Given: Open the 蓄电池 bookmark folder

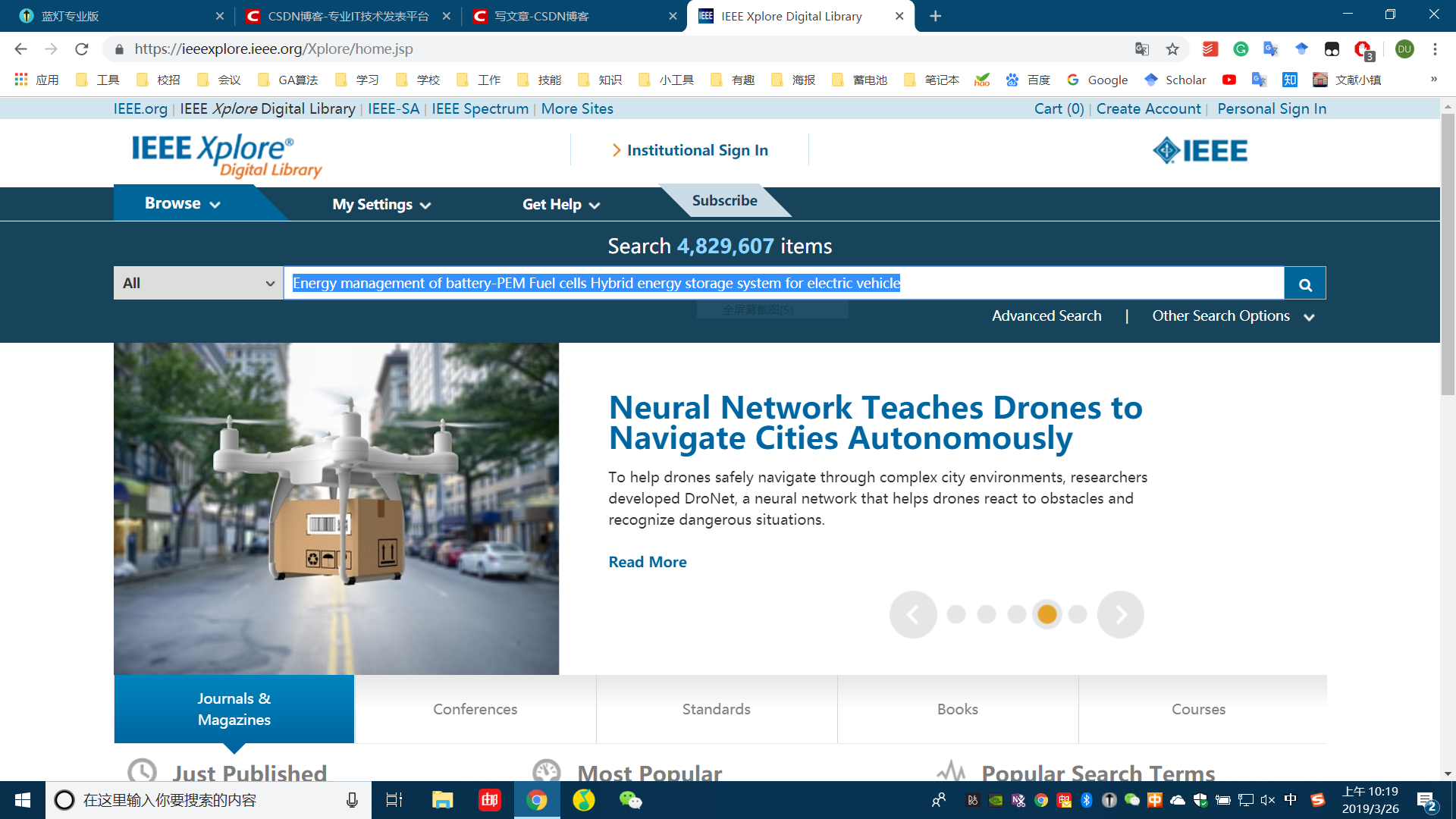Looking at the screenshot, I should 860,80.
